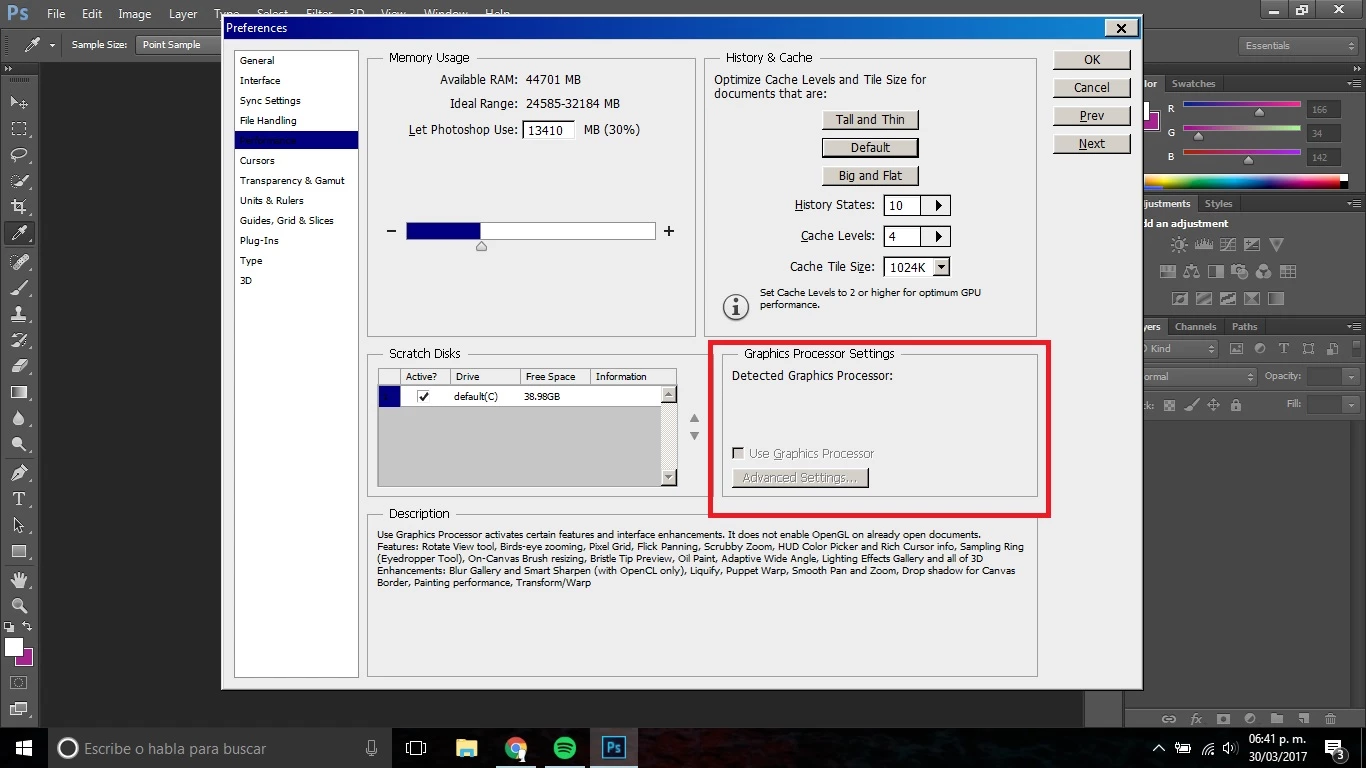The image size is (1366, 768).
Task: Open the layer Kind filter dropdown
Action: [x=1181, y=349]
